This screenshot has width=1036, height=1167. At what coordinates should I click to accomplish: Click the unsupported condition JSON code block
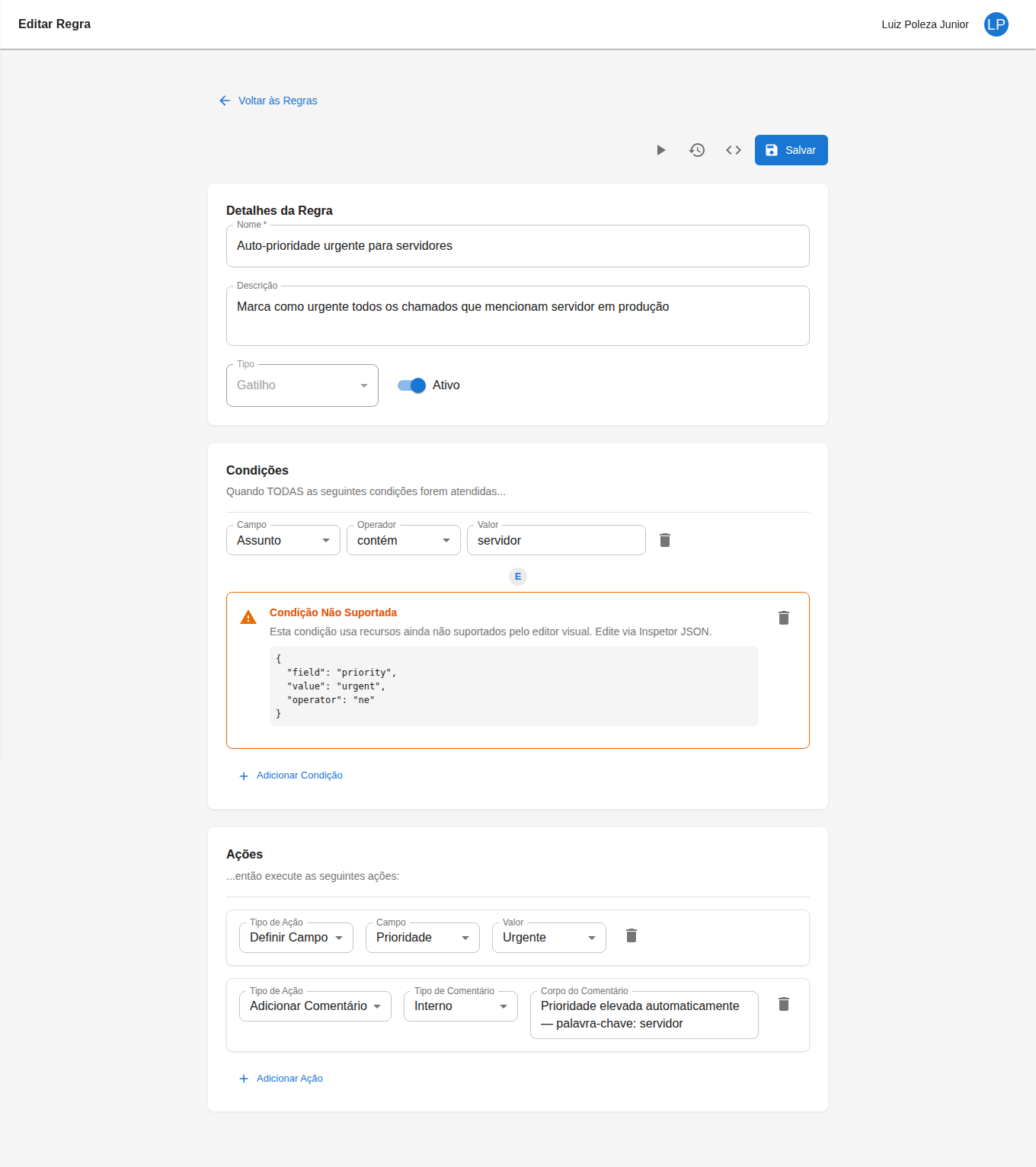point(514,686)
